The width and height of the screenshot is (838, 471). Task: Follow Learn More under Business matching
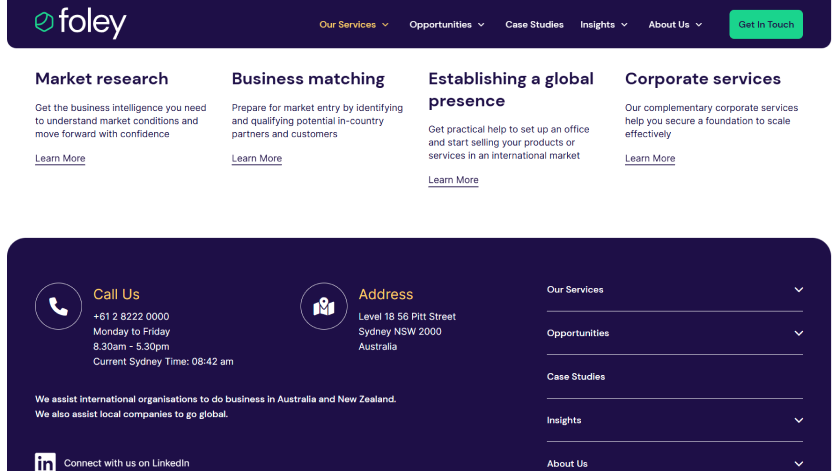[257, 158]
